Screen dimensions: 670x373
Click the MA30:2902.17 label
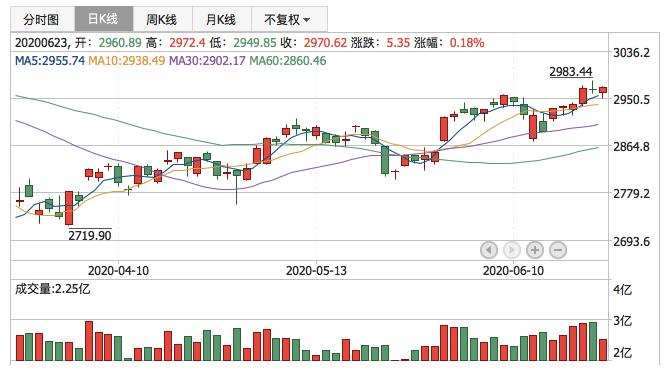(x=207, y=61)
